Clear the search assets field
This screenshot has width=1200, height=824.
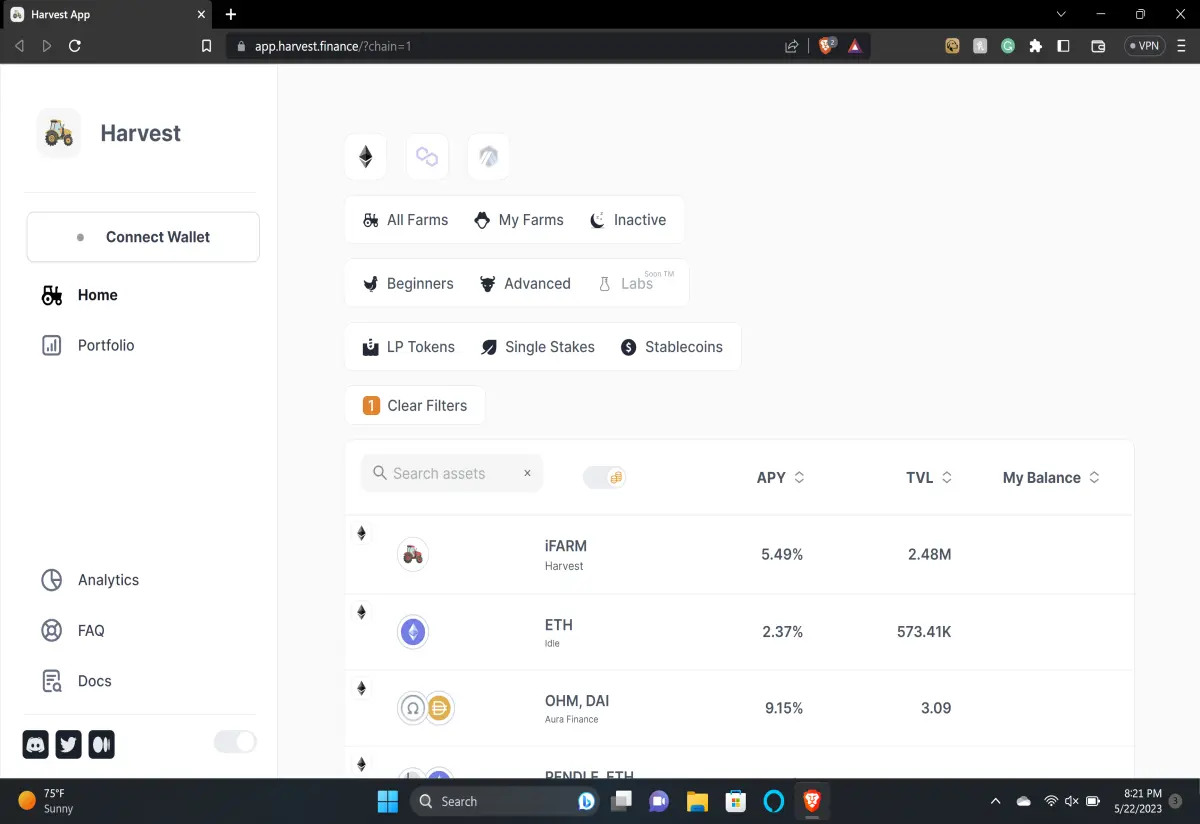pyautogui.click(x=527, y=473)
